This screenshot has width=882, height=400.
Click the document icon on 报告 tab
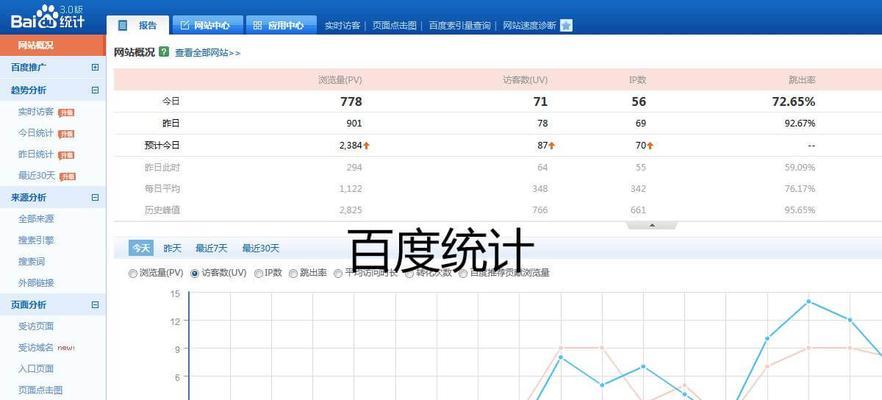point(123,25)
